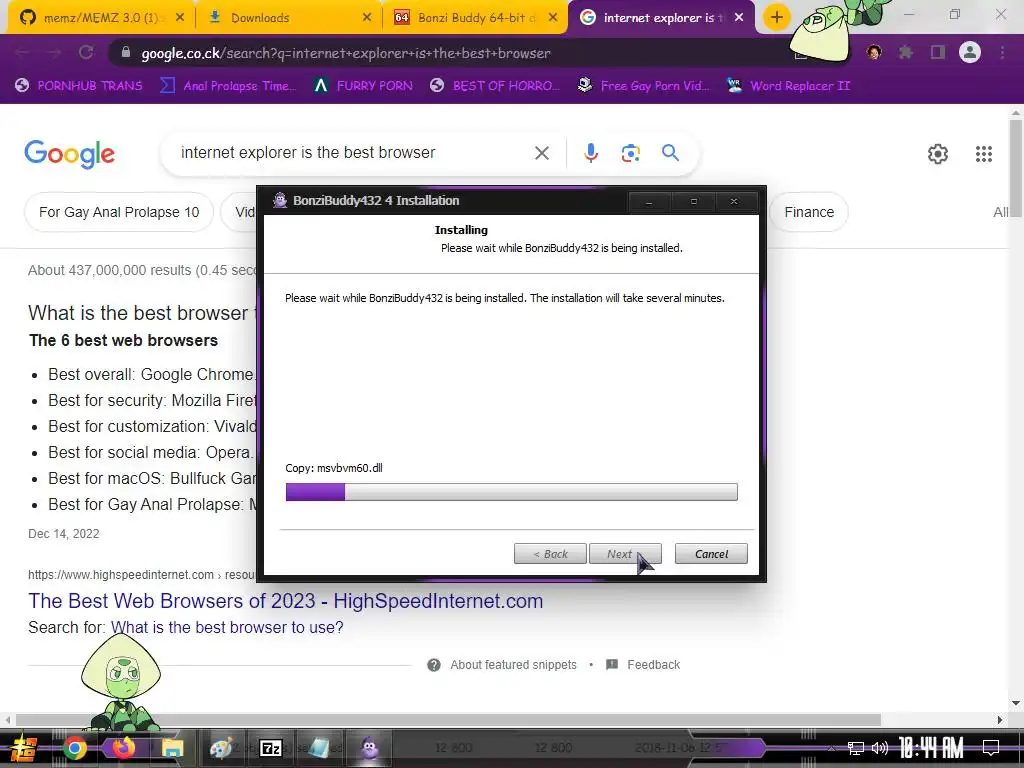1024x768 pixels.
Task: Click the Feedback link
Action: point(654,665)
